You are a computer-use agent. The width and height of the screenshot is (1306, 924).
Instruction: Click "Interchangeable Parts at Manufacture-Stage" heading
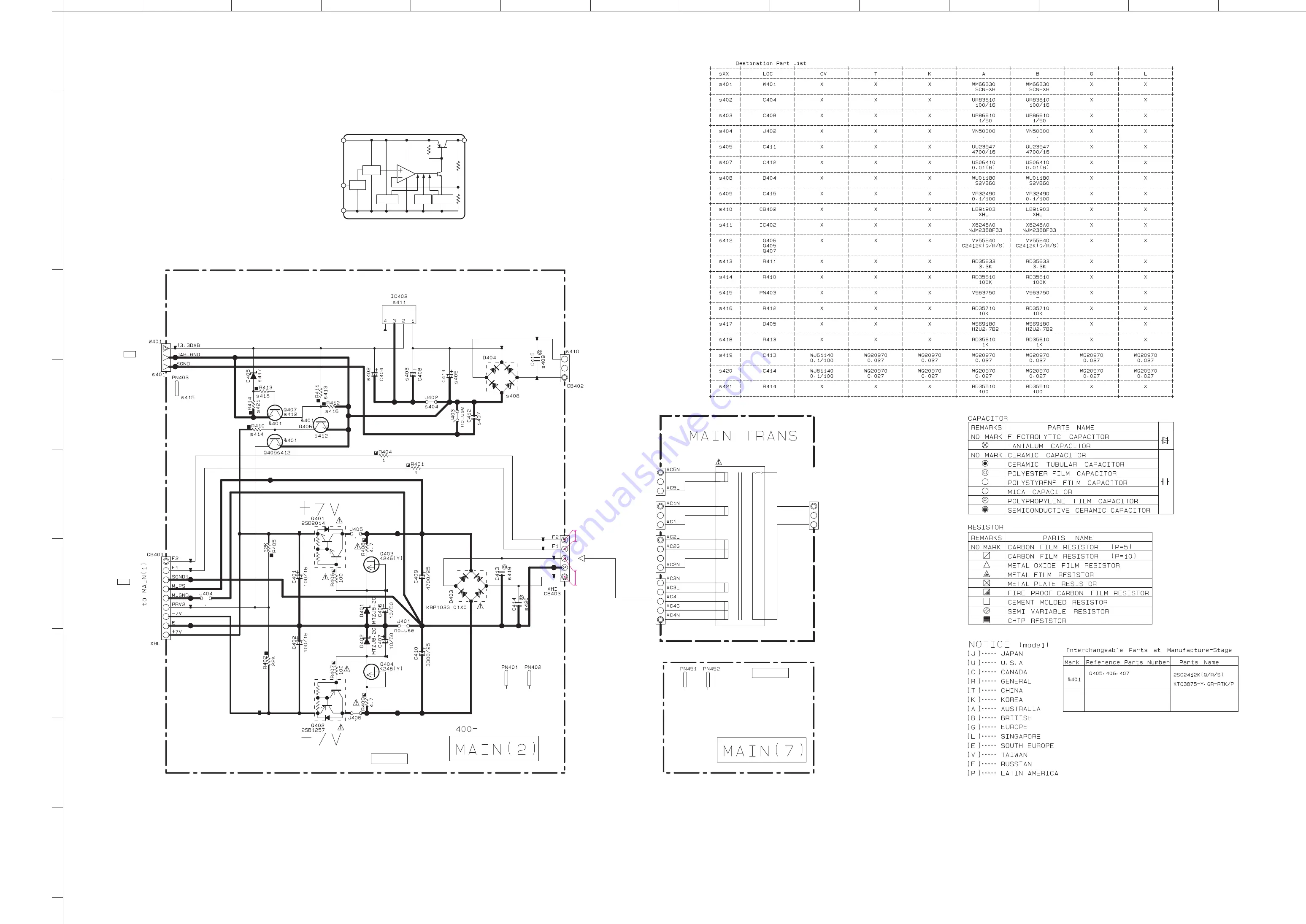pyautogui.click(x=1148, y=650)
